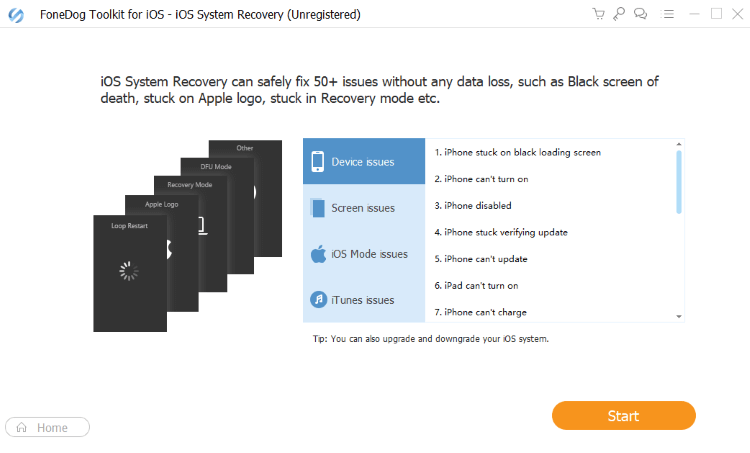The image size is (750, 453).
Task: Click the key register icon
Action: (619, 14)
